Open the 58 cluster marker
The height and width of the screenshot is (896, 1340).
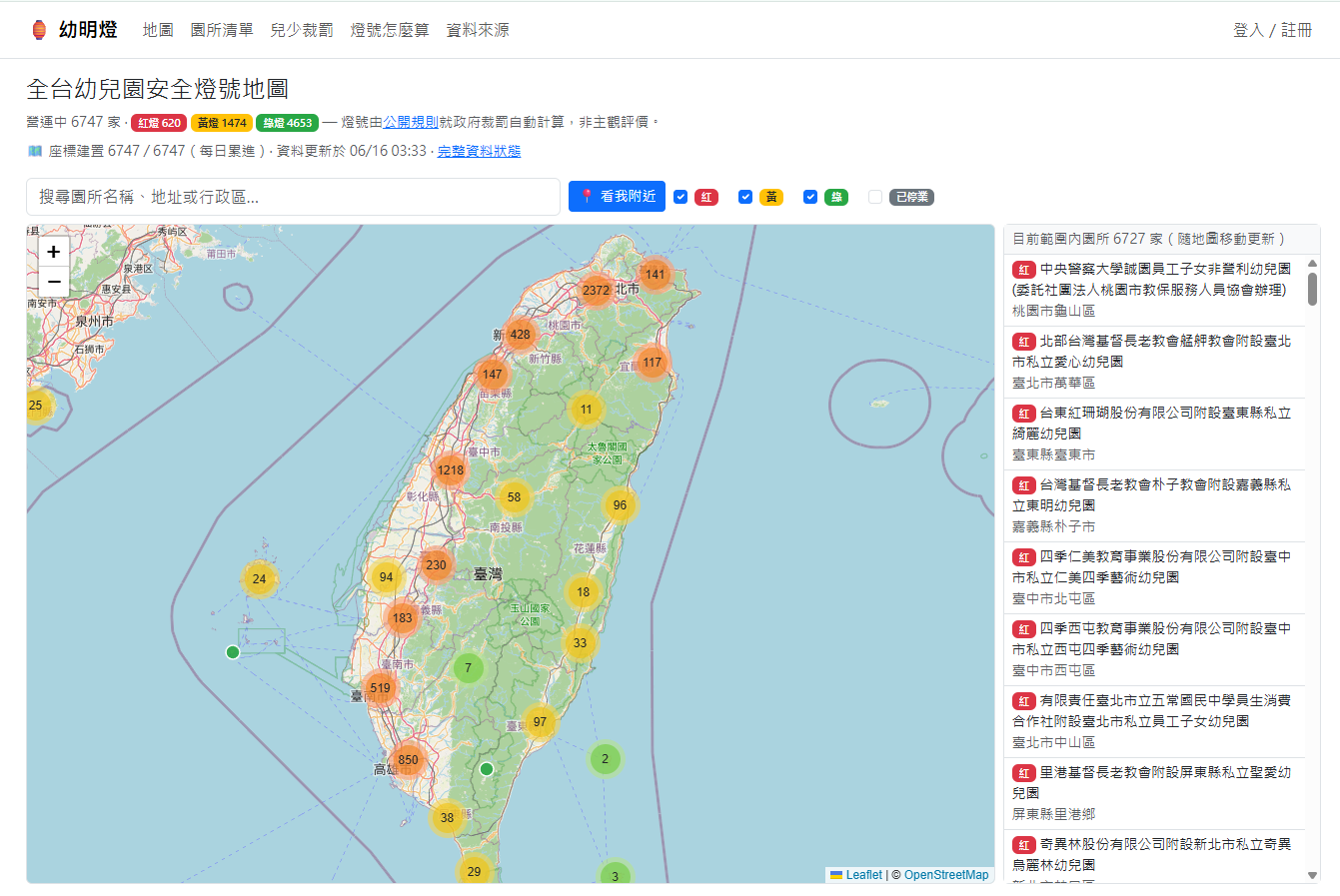click(514, 496)
